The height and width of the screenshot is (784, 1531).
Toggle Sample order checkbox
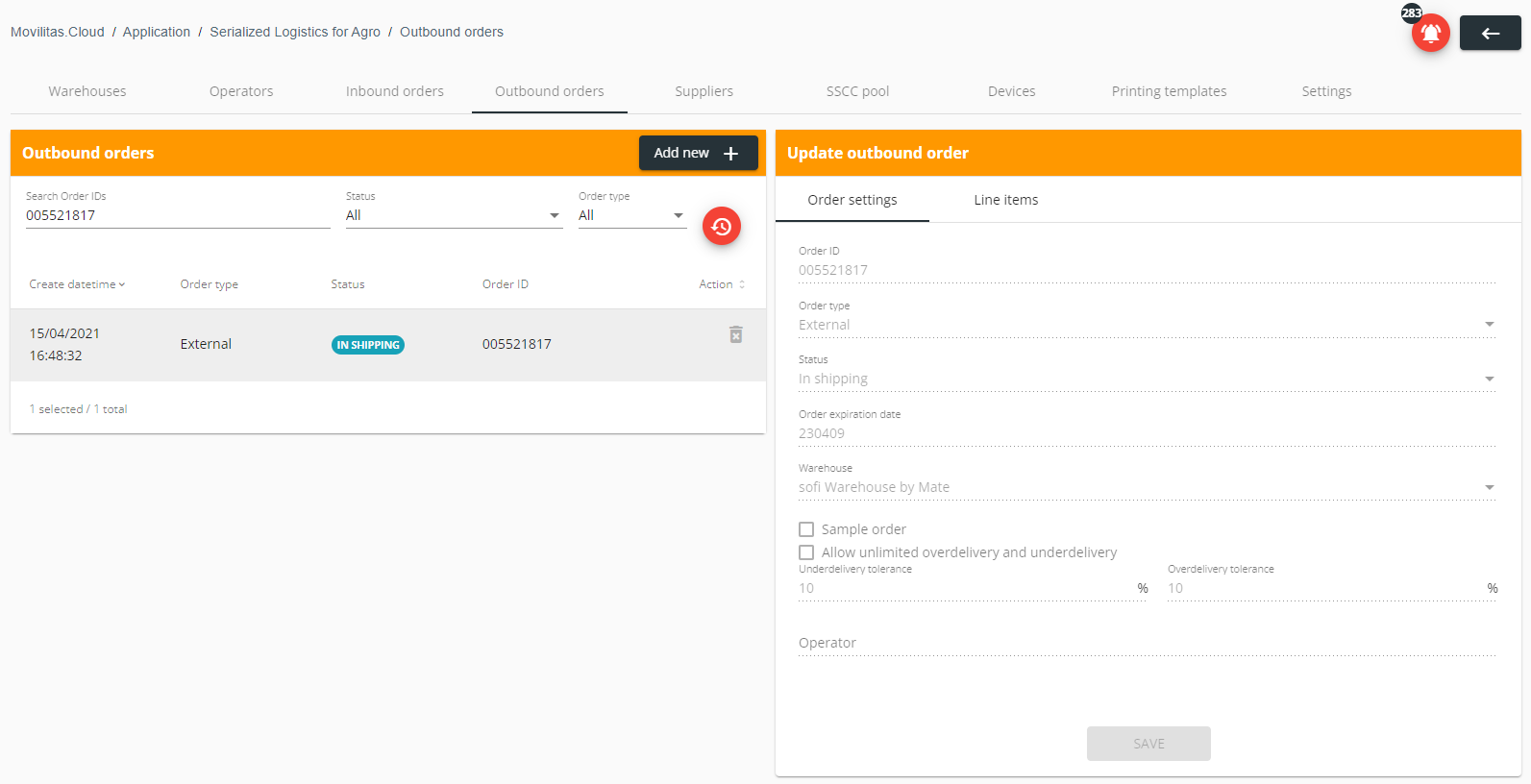click(x=806, y=529)
